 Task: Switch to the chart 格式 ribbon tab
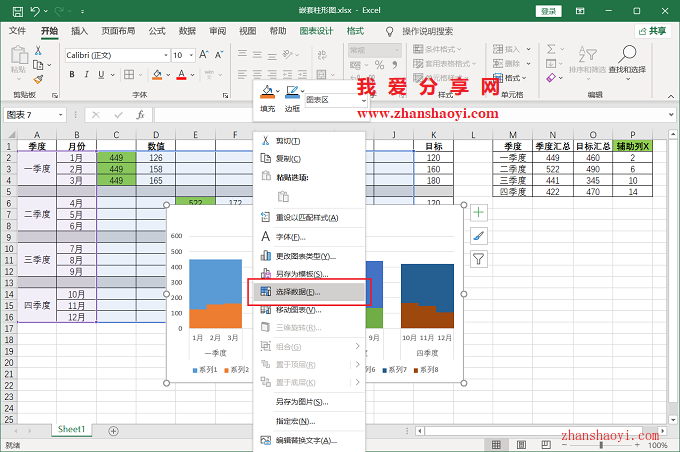point(355,31)
